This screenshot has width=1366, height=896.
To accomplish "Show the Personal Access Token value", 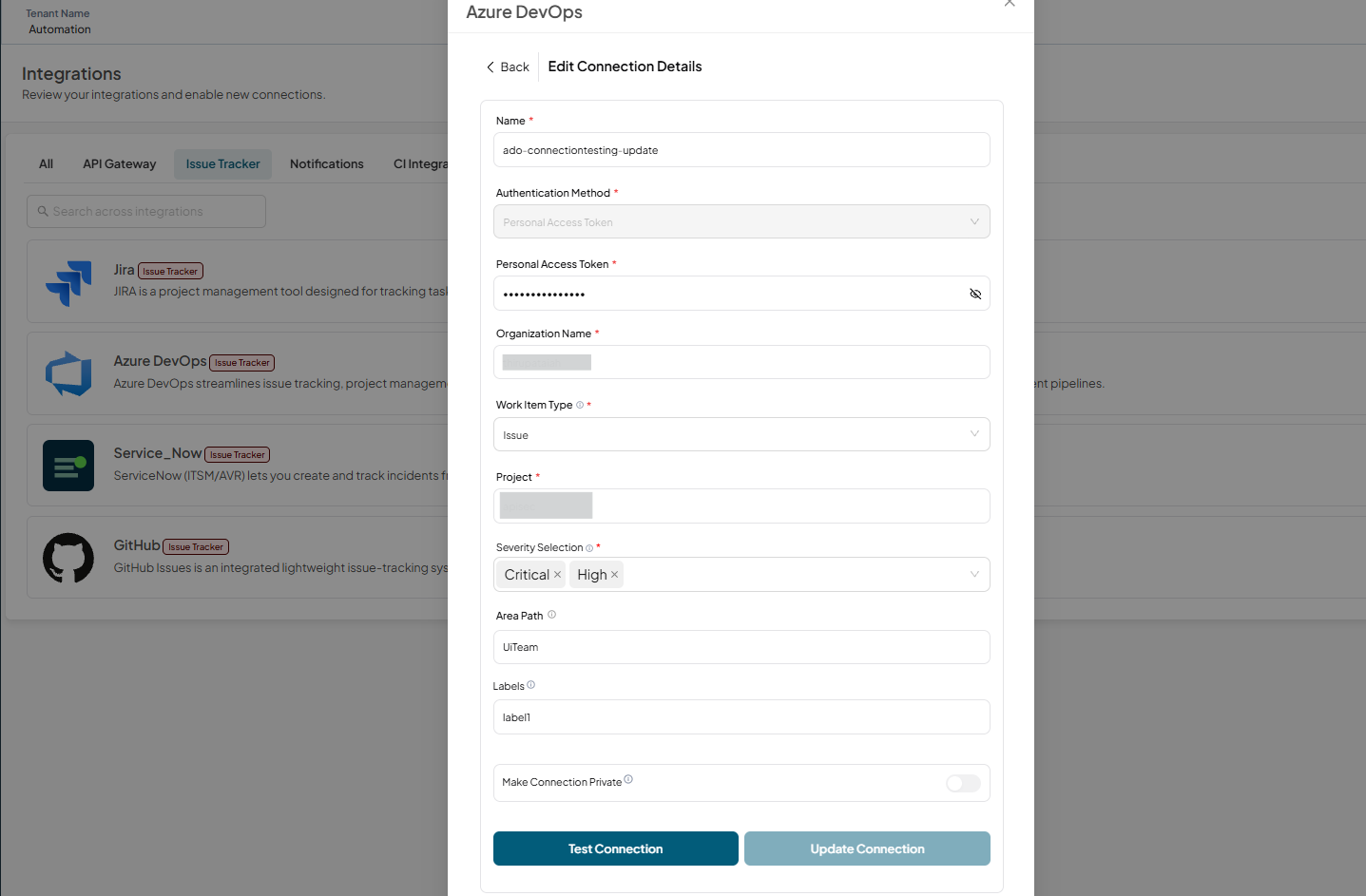I will pos(975,294).
